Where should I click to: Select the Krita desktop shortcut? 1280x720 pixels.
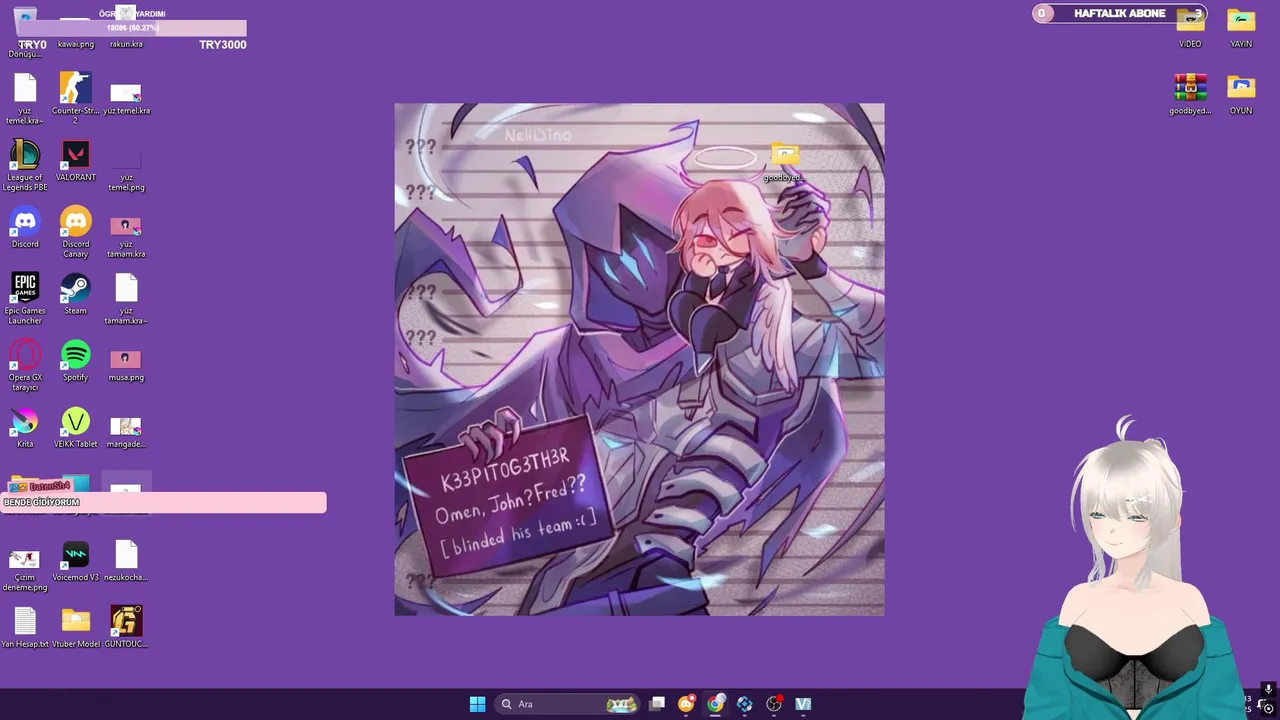coord(25,428)
